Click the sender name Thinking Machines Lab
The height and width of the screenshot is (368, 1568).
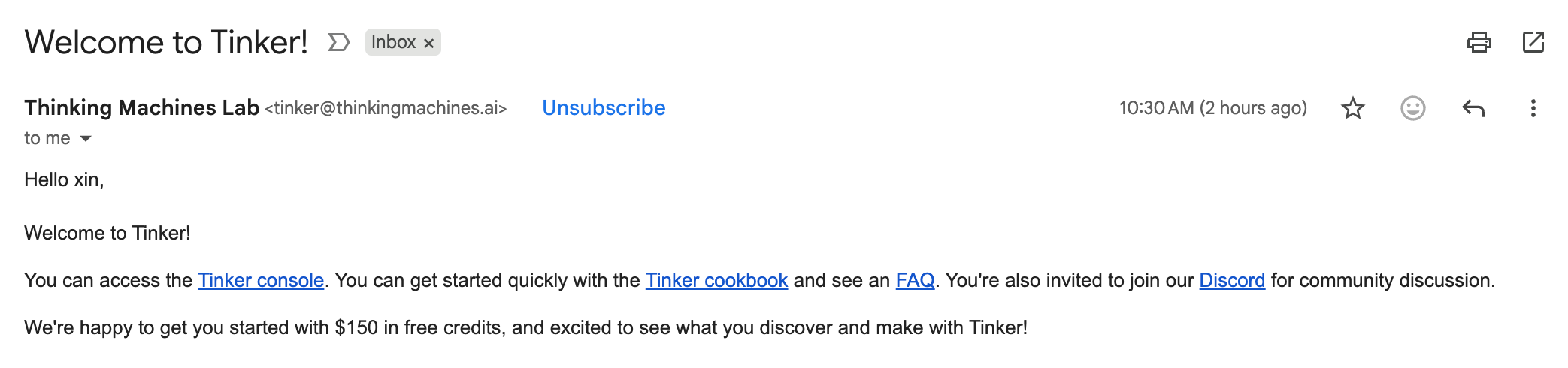141,108
